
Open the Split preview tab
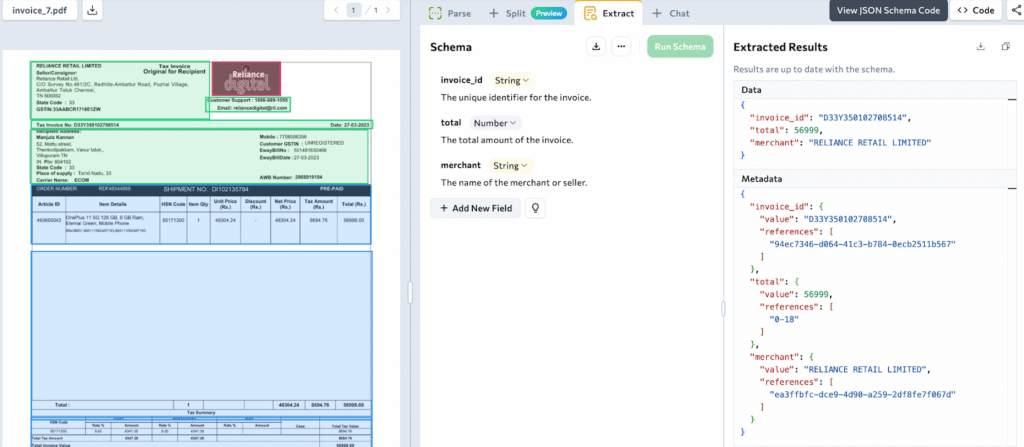525,13
